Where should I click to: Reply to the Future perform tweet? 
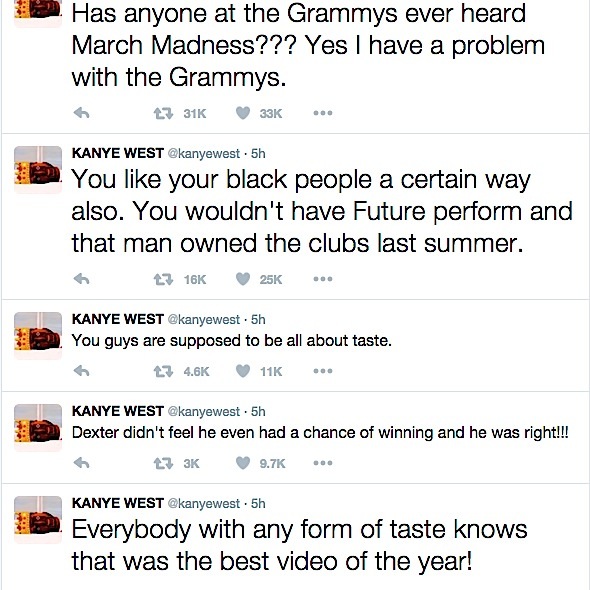tap(81, 279)
